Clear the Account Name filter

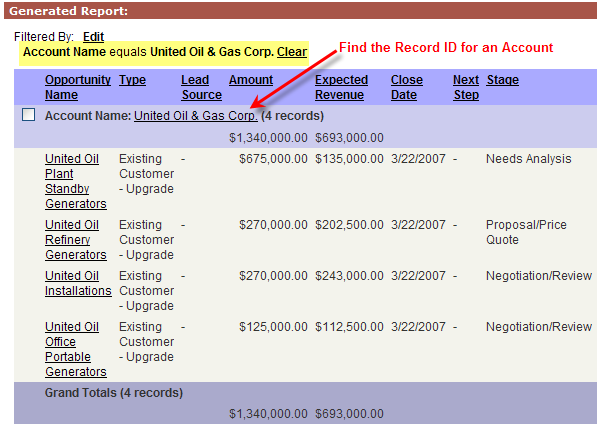[292, 52]
